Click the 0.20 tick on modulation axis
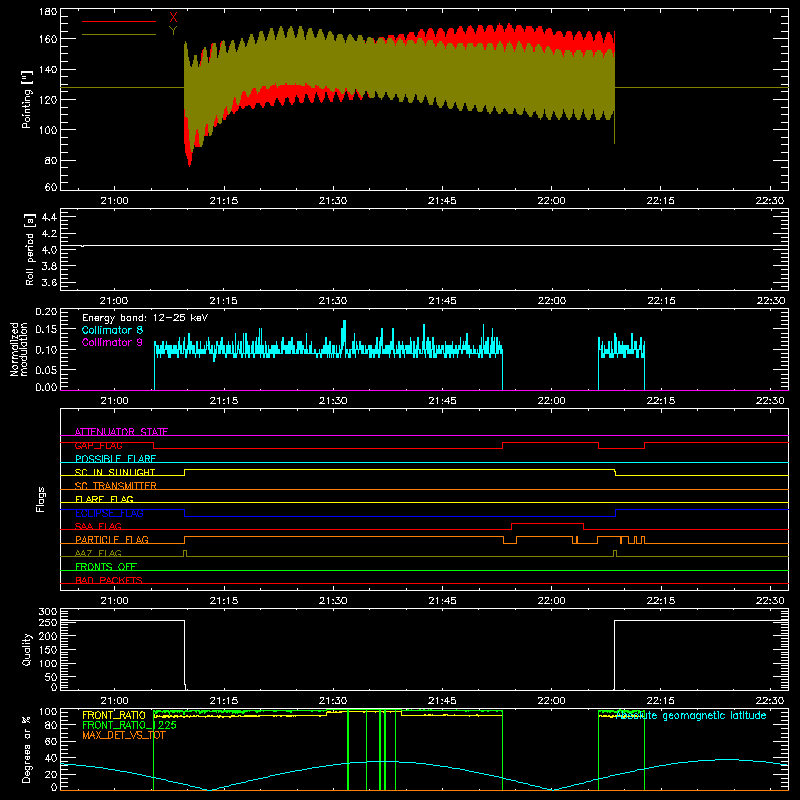 pos(46,312)
